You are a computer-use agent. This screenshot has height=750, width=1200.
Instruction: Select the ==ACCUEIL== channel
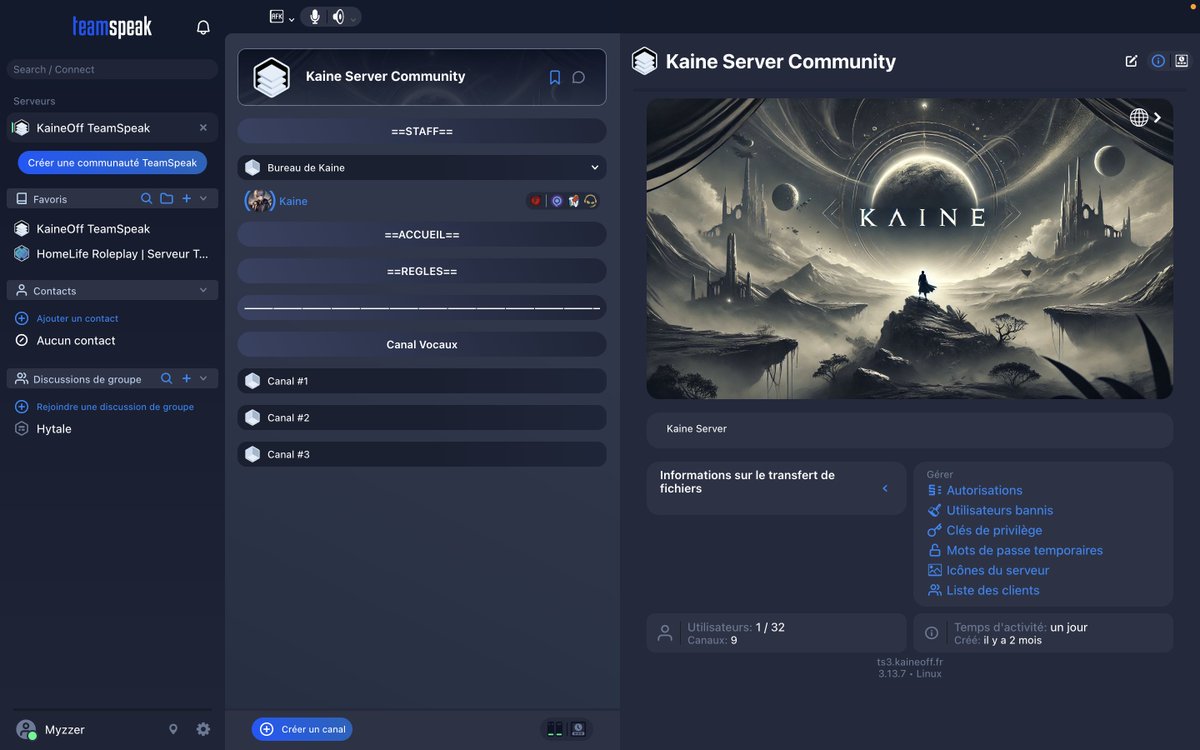[x=422, y=234]
